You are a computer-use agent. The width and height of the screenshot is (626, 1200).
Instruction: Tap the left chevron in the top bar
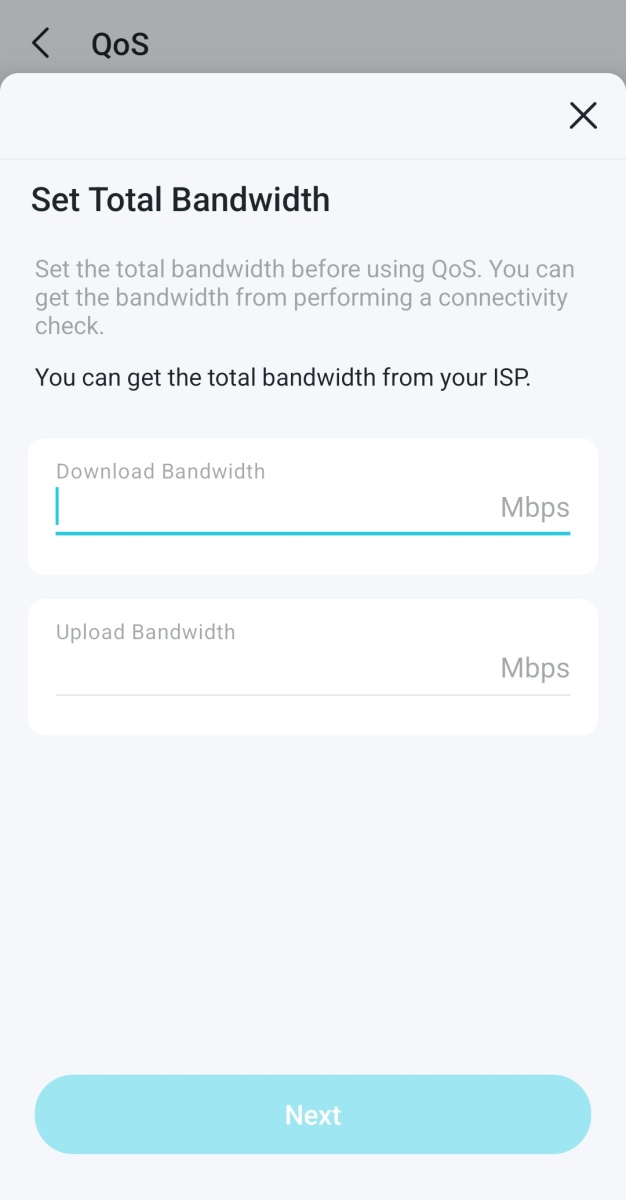(x=39, y=42)
